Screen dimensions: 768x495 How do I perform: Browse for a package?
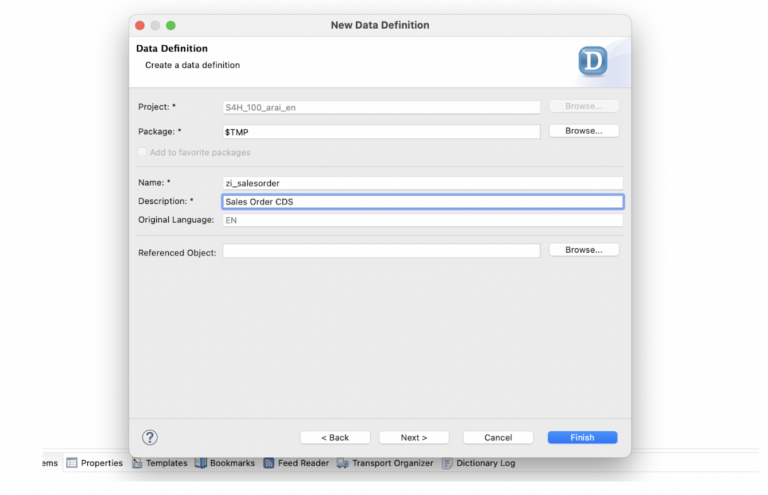583,131
